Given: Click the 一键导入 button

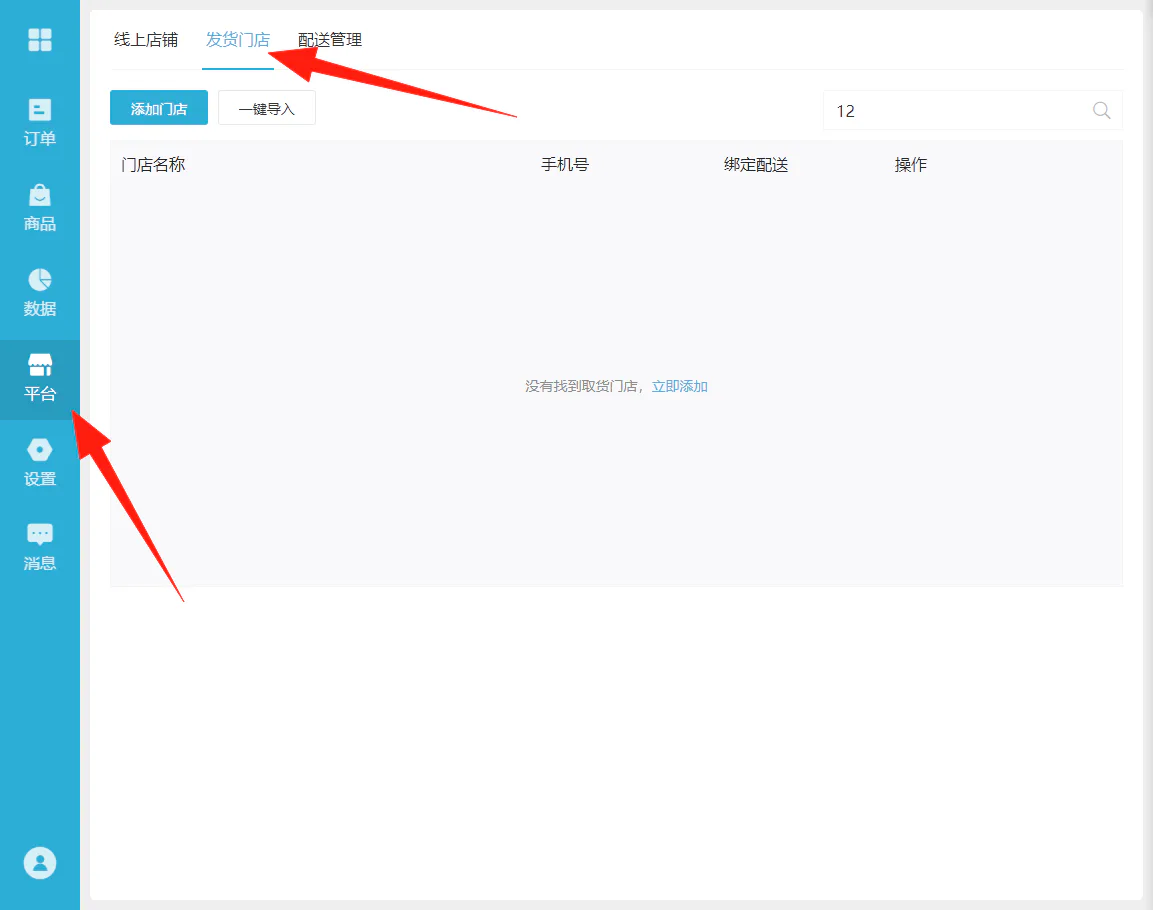Looking at the screenshot, I should tap(267, 108).
